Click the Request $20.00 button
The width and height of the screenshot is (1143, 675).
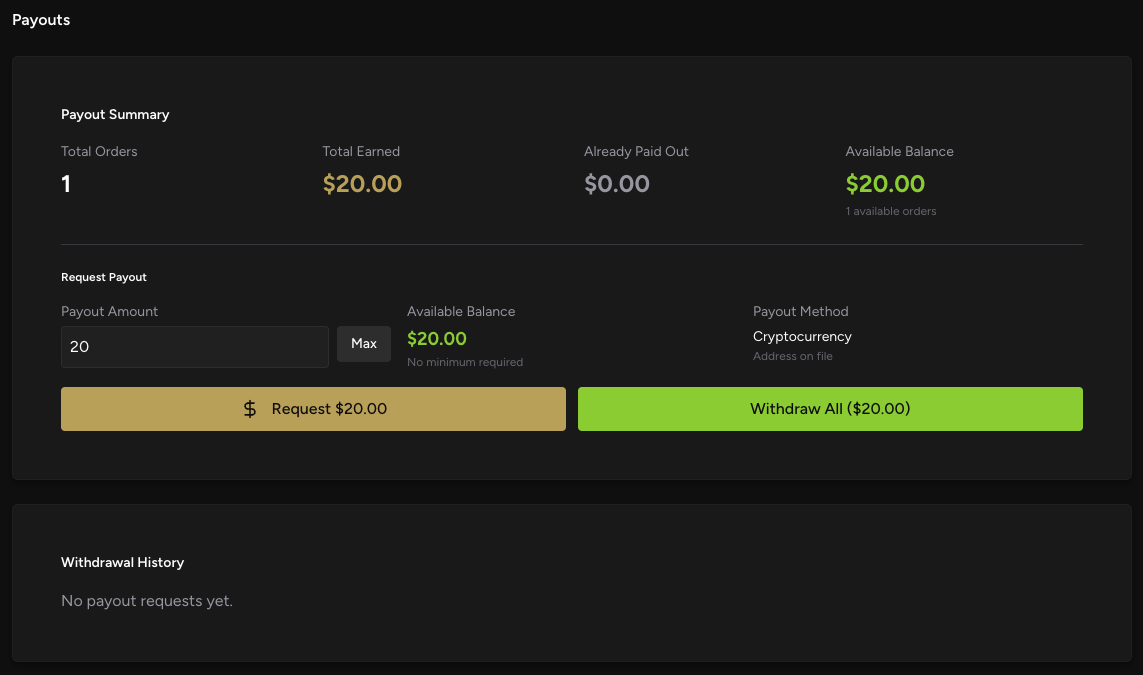click(x=313, y=408)
